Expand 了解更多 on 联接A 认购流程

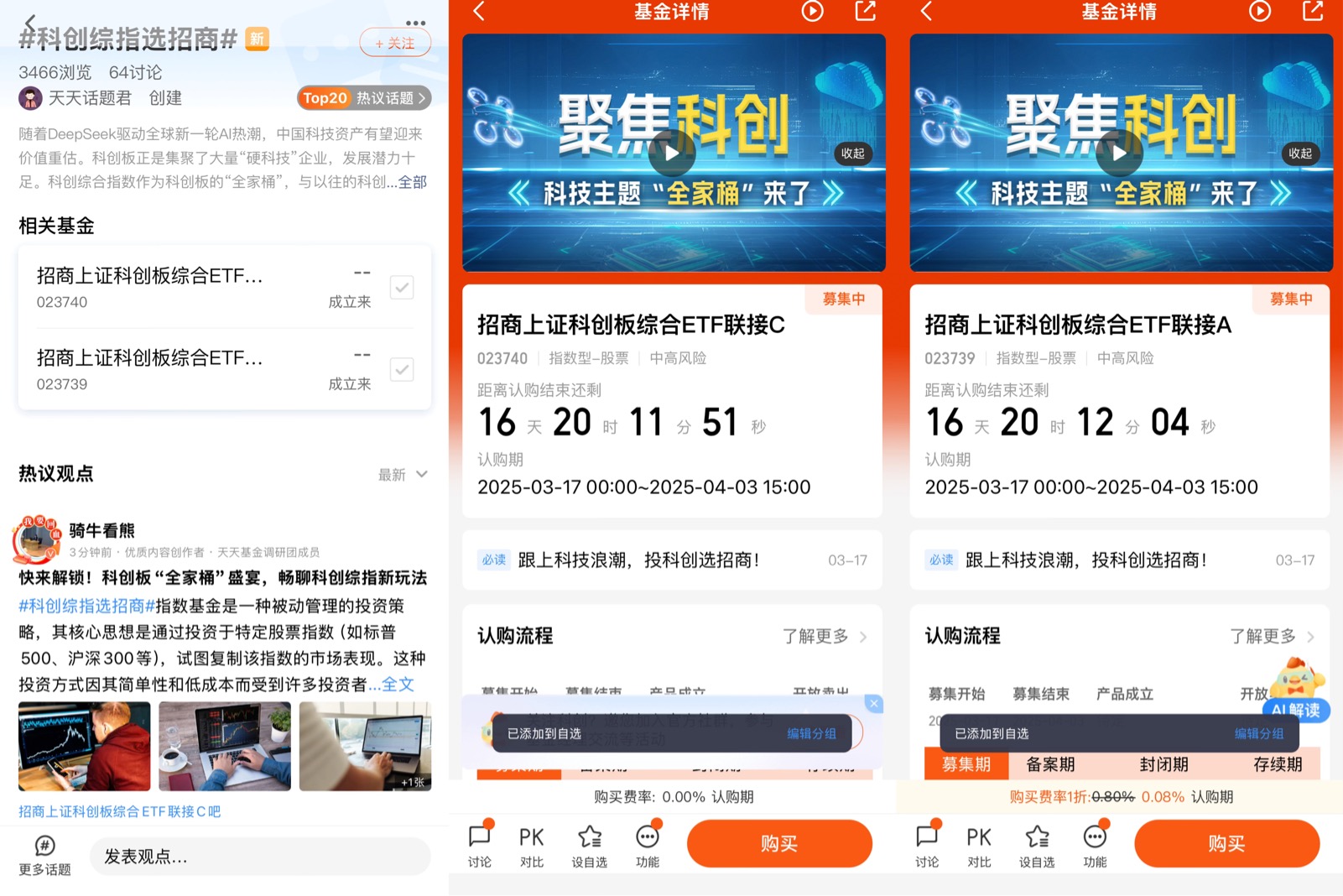coord(1272,636)
